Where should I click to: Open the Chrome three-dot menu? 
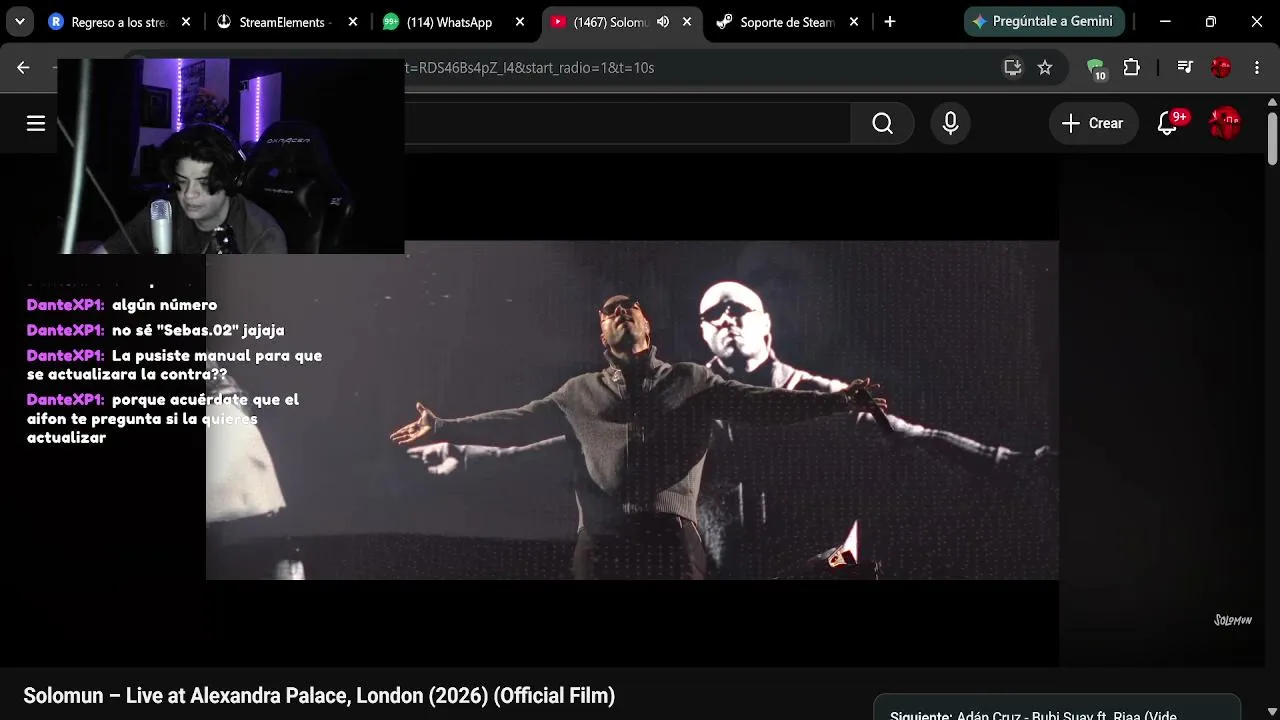click(1256, 67)
